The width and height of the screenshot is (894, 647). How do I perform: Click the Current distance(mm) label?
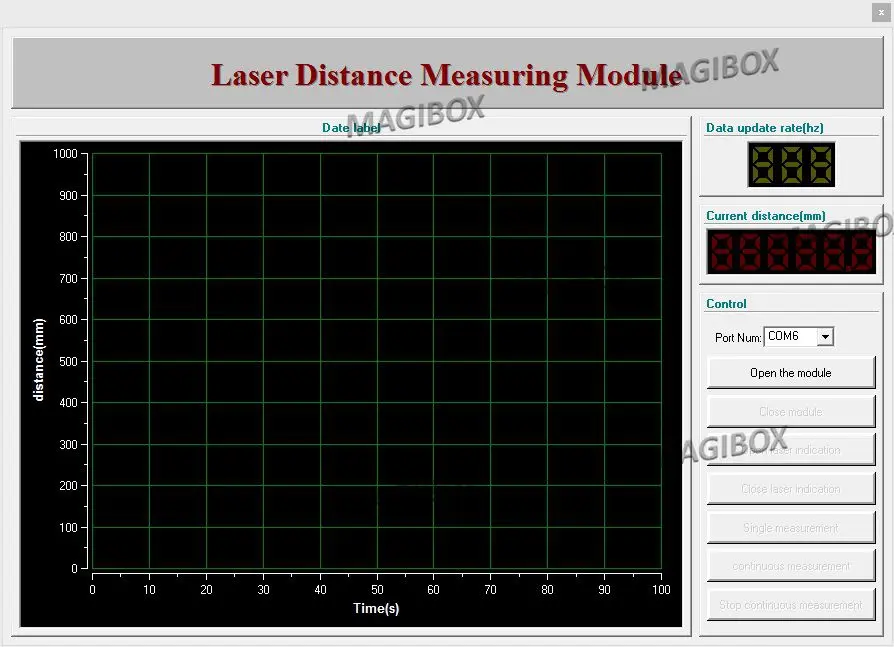pos(766,215)
